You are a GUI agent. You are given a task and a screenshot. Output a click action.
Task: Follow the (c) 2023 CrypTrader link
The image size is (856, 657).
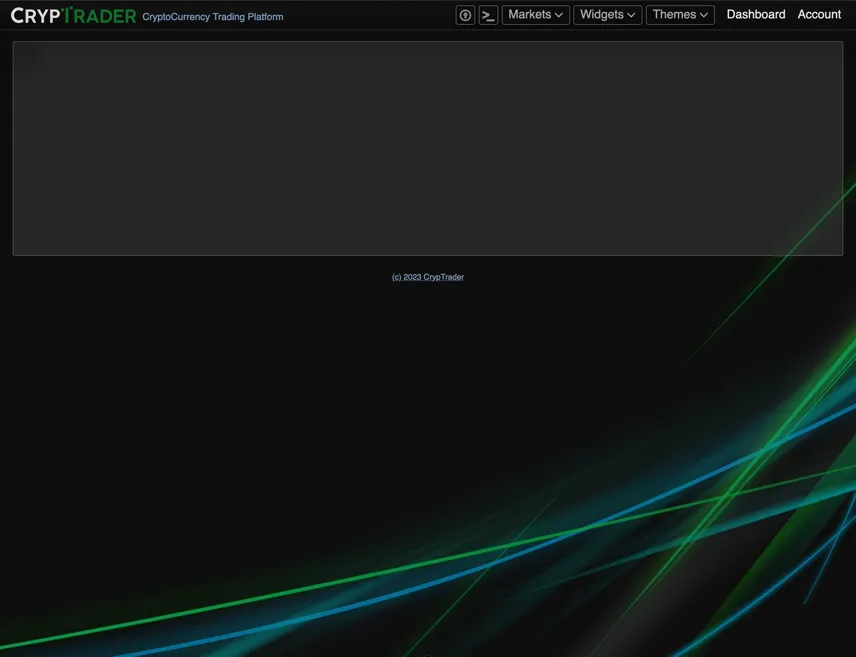(x=428, y=277)
